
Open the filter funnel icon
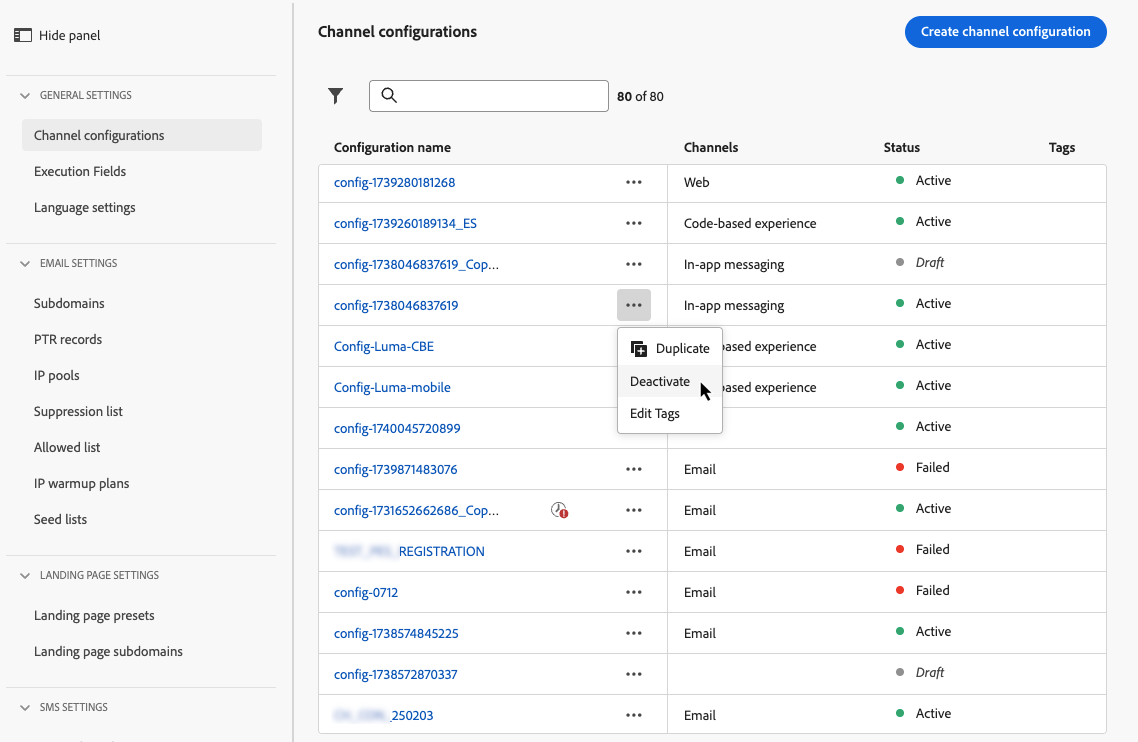336,96
